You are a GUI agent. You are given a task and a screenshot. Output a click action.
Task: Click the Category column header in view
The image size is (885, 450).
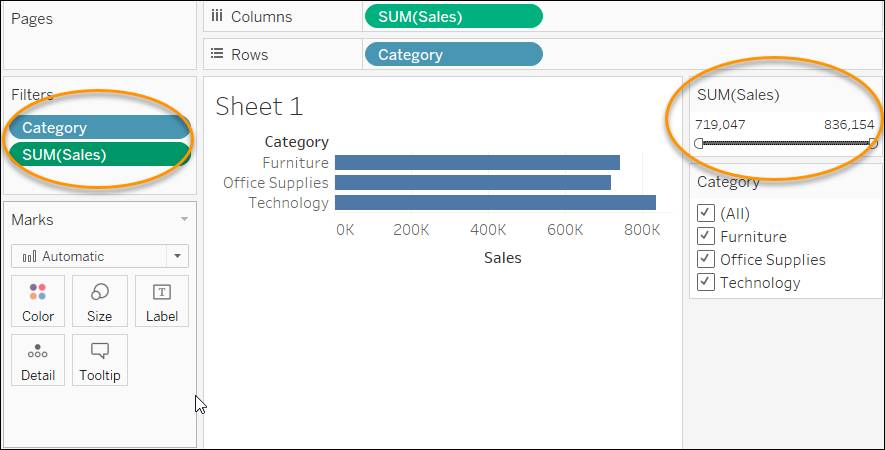click(297, 142)
